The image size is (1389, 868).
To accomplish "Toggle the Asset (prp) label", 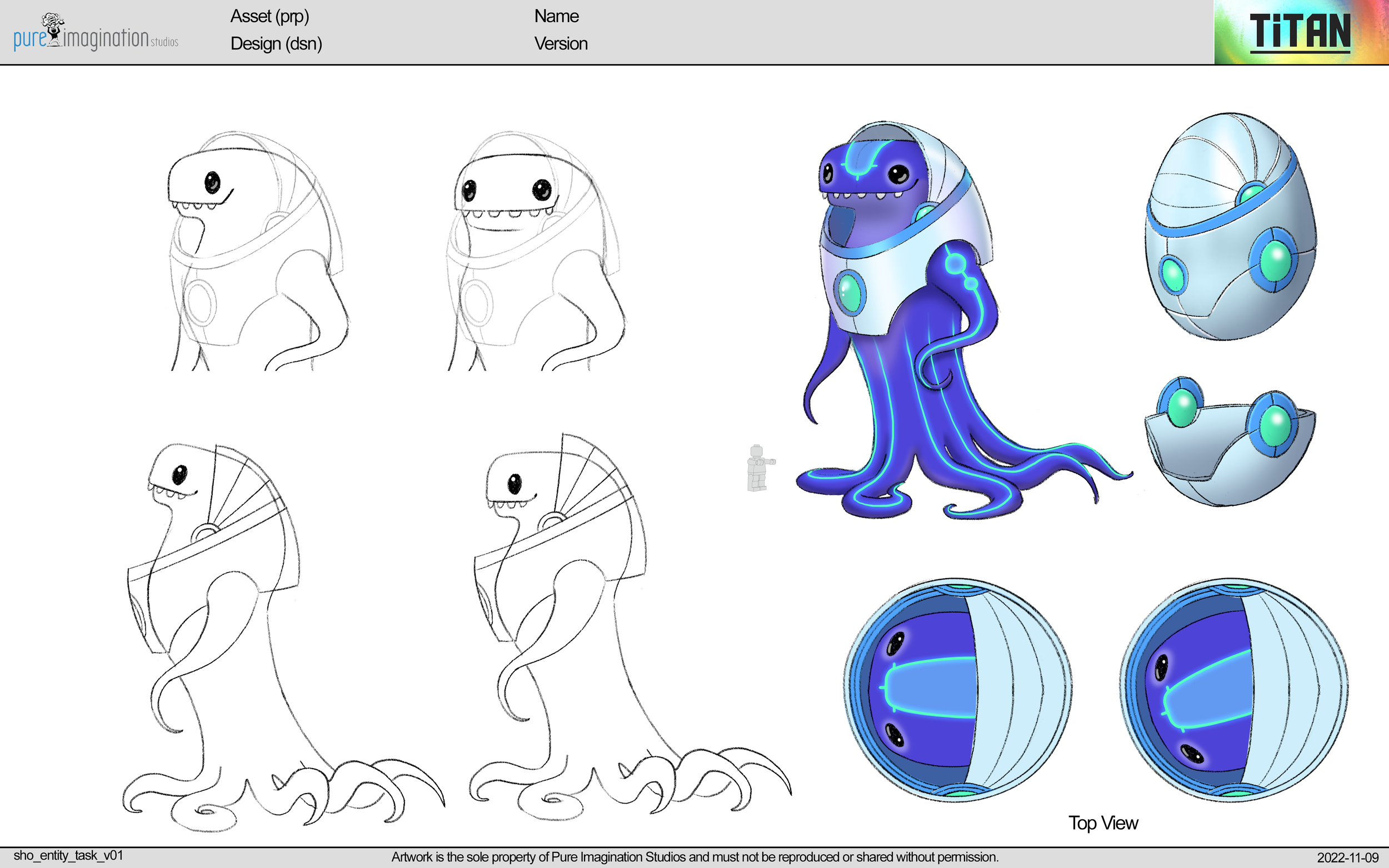I will [271, 17].
